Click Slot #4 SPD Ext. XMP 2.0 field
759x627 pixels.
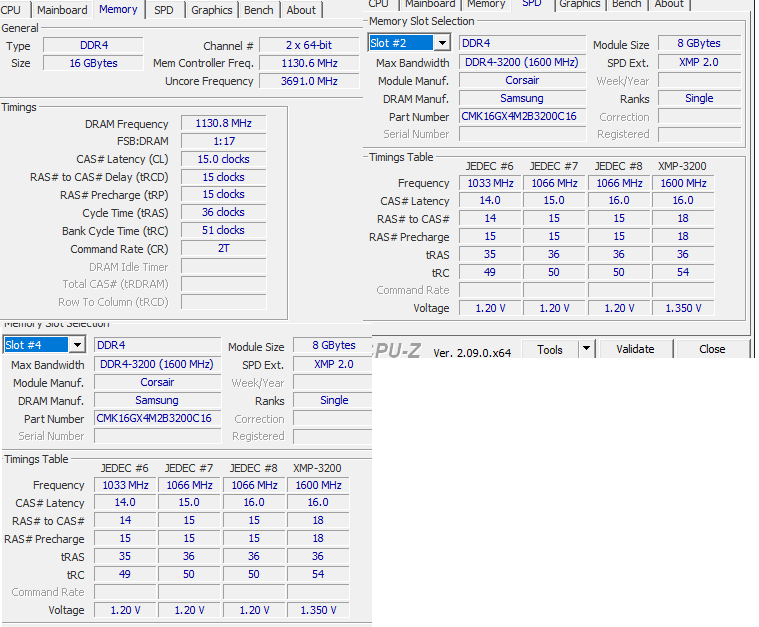pyautogui.click(x=333, y=365)
